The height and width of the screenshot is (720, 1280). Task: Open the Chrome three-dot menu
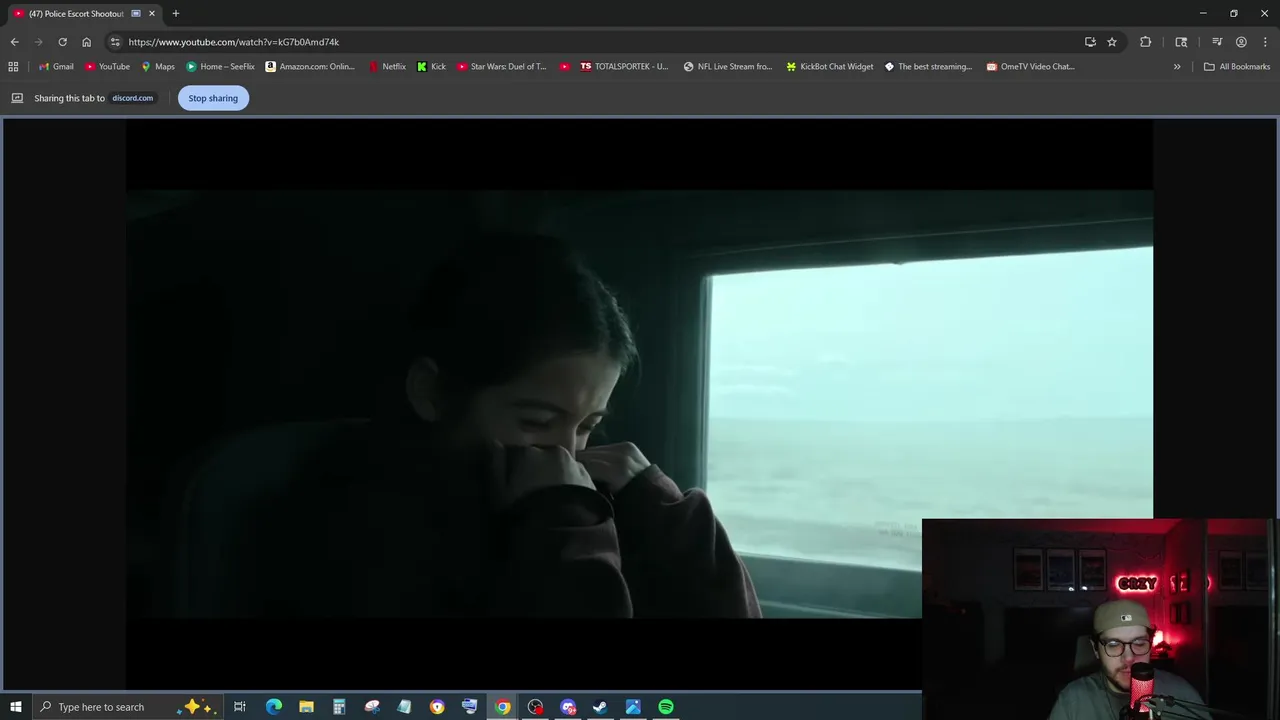1265,42
